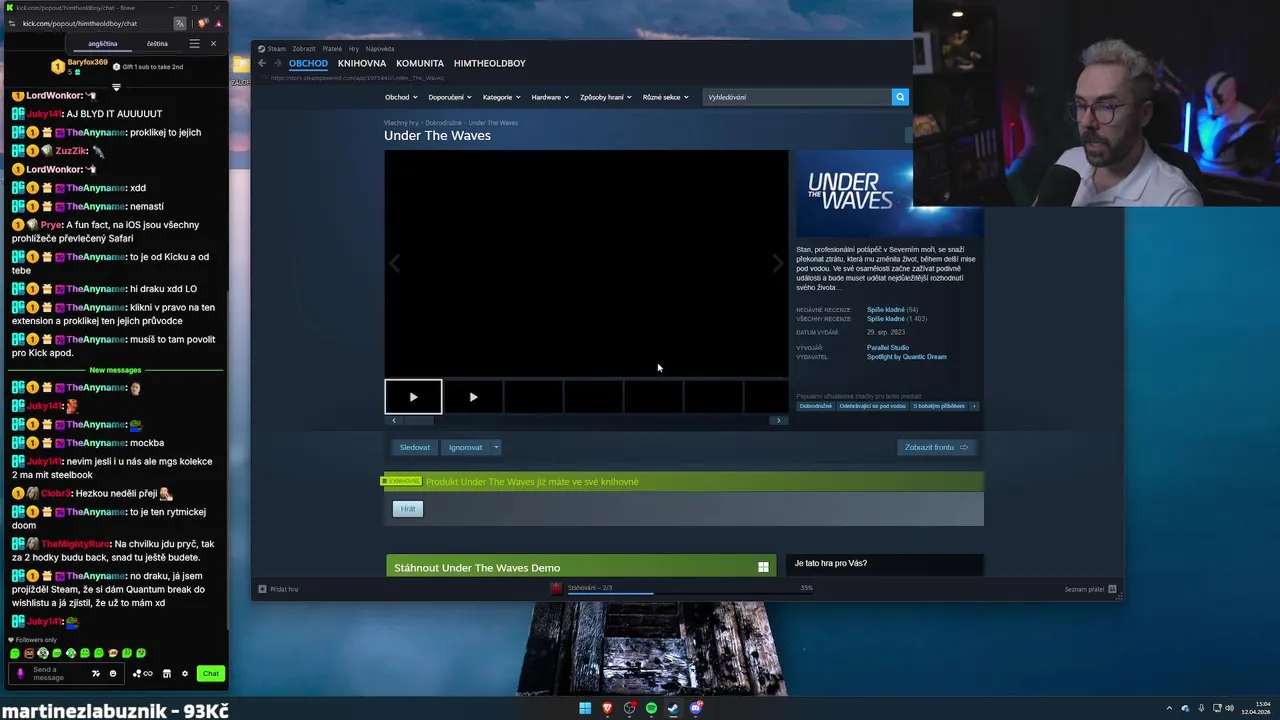1280x720 pixels.
Task: Click the Zobrazit frontu button
Action: (x=937, y=447)
